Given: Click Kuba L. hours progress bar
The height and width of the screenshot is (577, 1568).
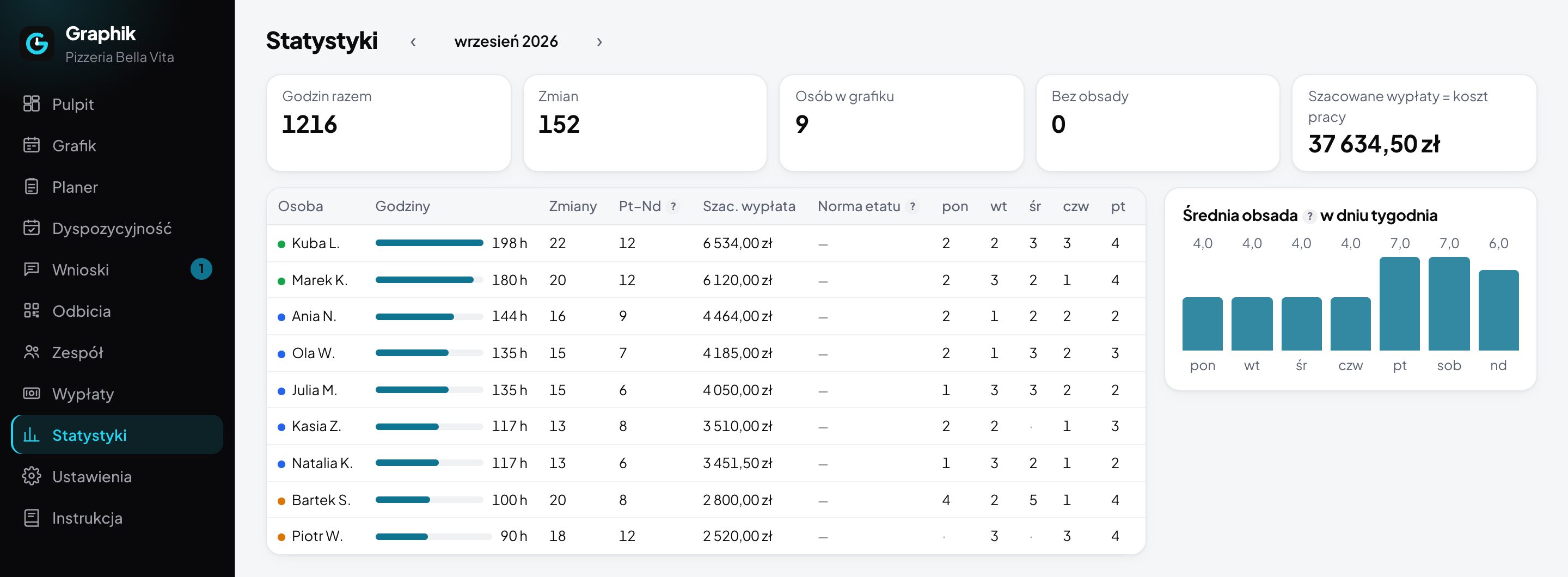Looking at the screenshot, I should point(429,243).
